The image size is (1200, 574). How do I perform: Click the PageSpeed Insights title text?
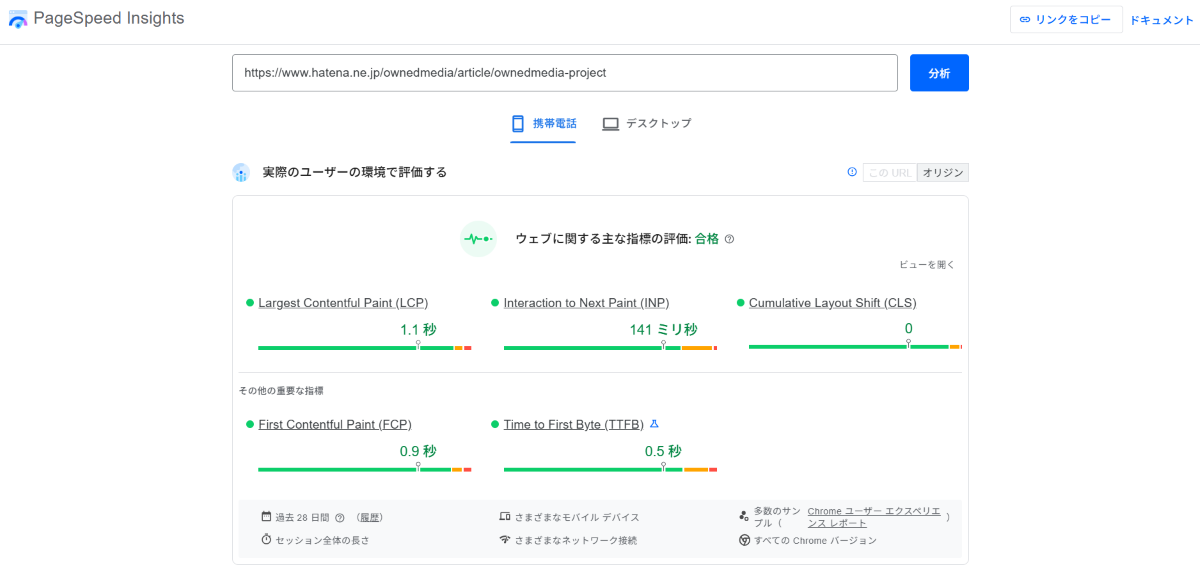[x=109, y=19]
